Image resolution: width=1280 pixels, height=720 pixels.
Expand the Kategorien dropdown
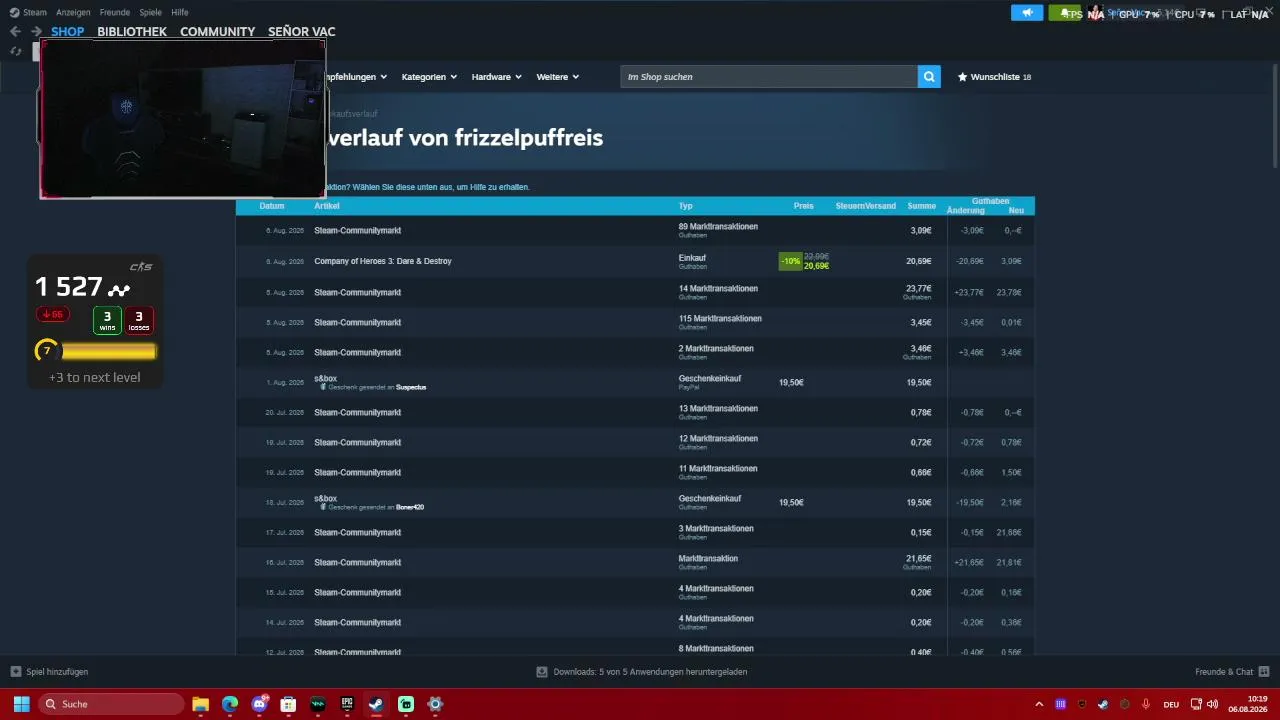[x=429, y=77]
